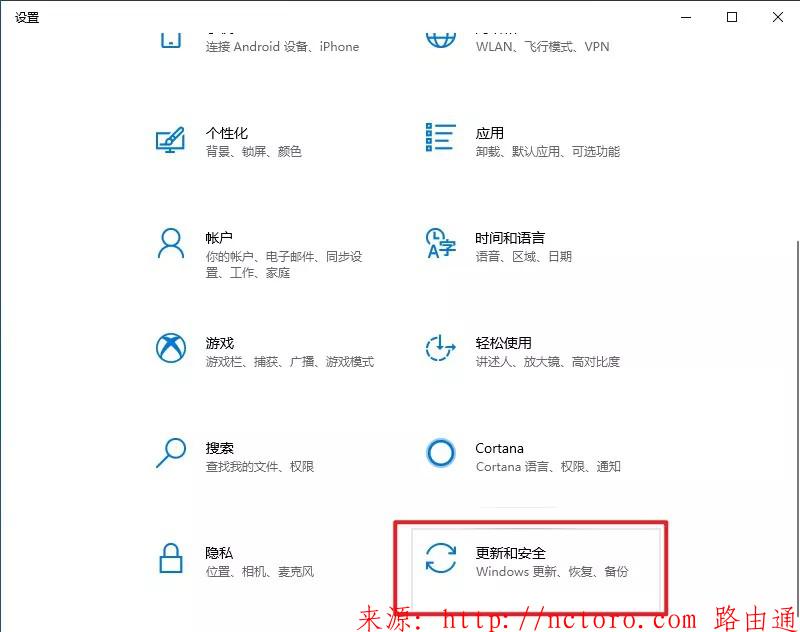Click the 轻松使用 heading
The width and height of the screenshot is (800, 632).
(503, 343)
